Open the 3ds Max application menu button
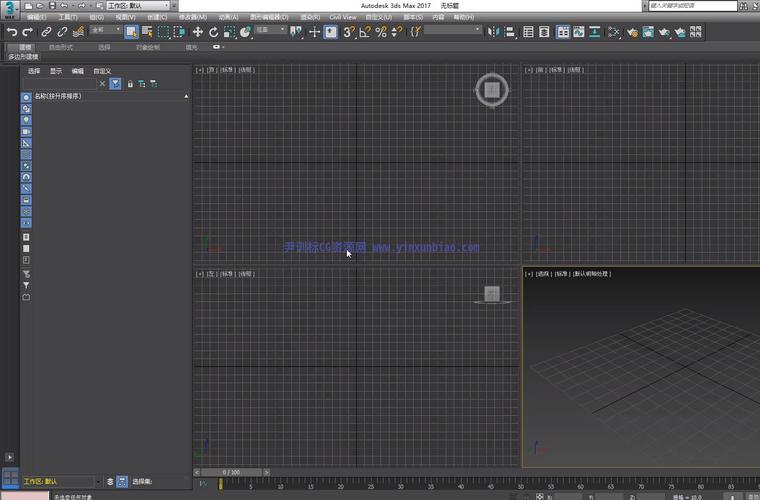The height and width of the screenshot is (500, 760). [x=9, y=9]
